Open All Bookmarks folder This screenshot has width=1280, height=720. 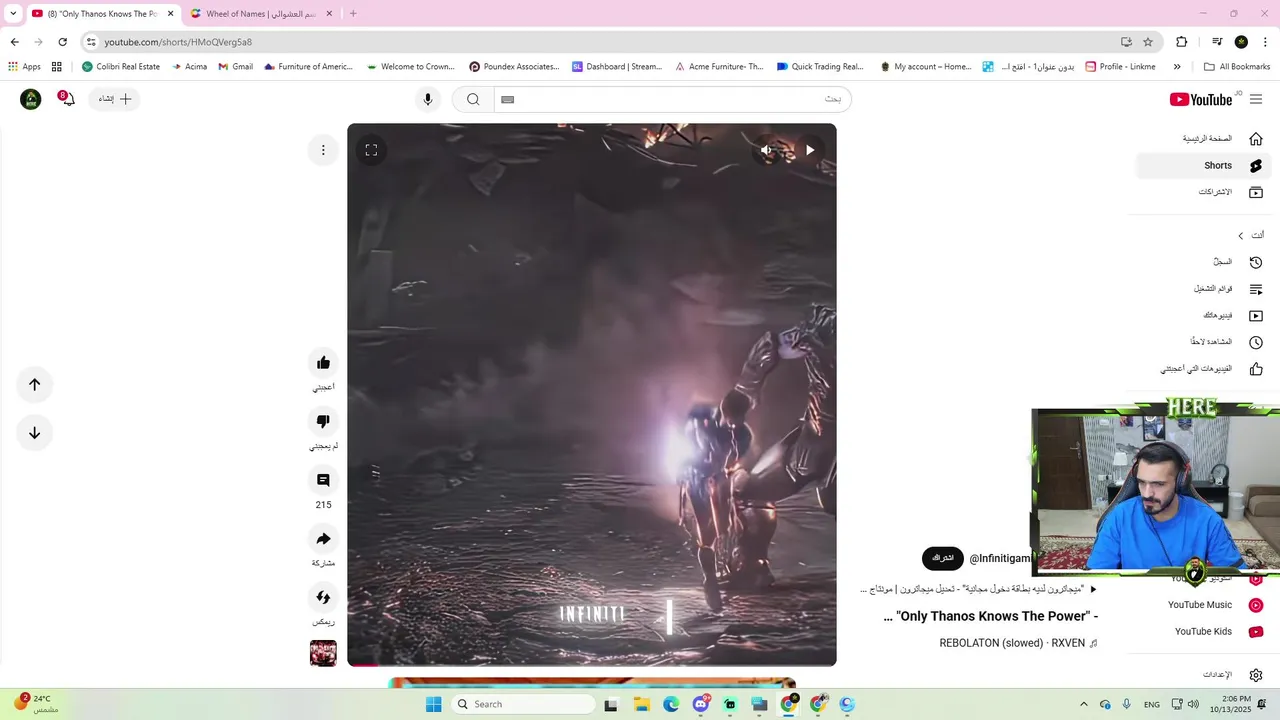(x=1237, y=67)
